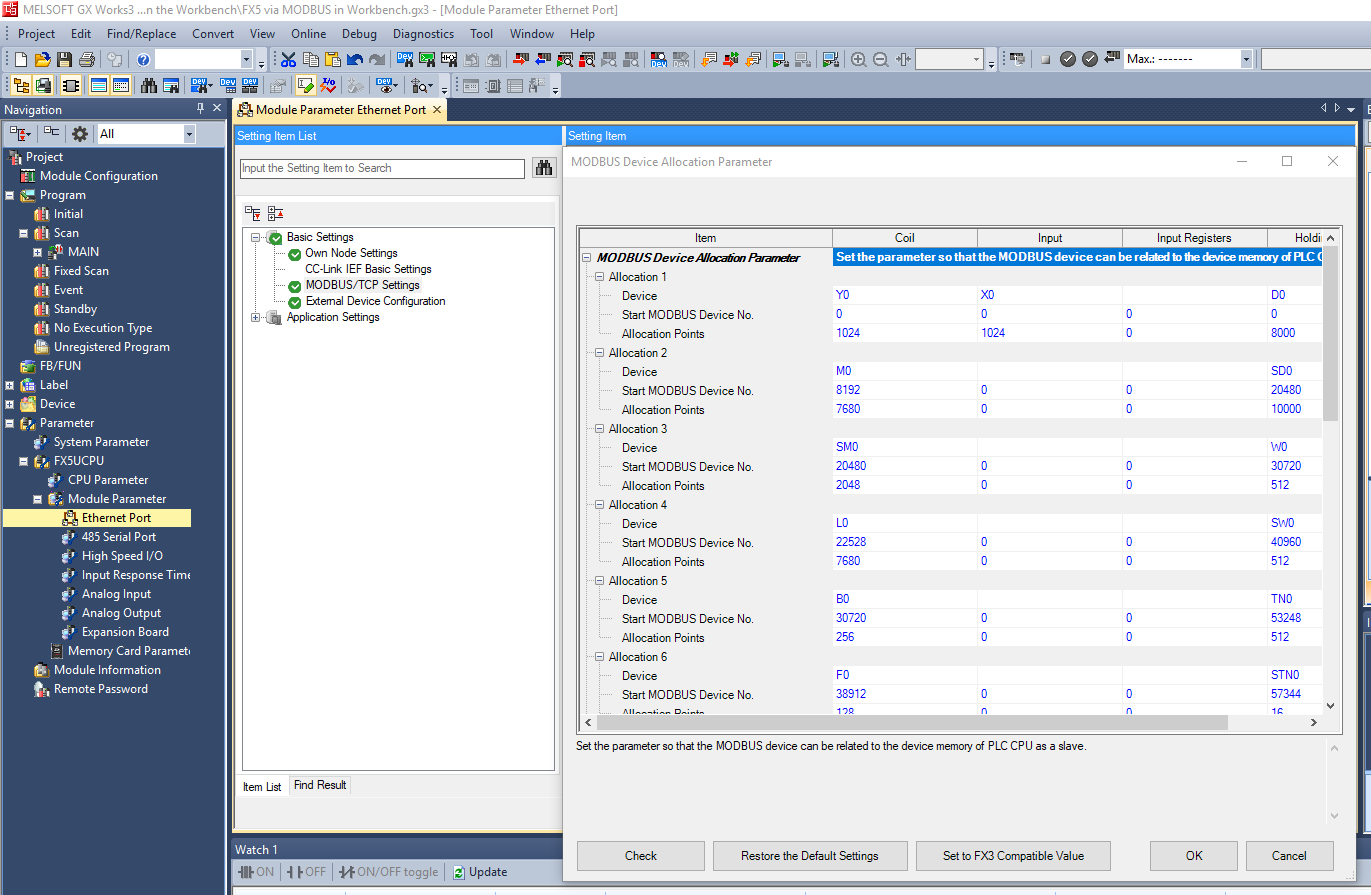Click the Undo arrow toolbar icon
This screenshot has width=1371, height=895.
[x=354, y=60]
